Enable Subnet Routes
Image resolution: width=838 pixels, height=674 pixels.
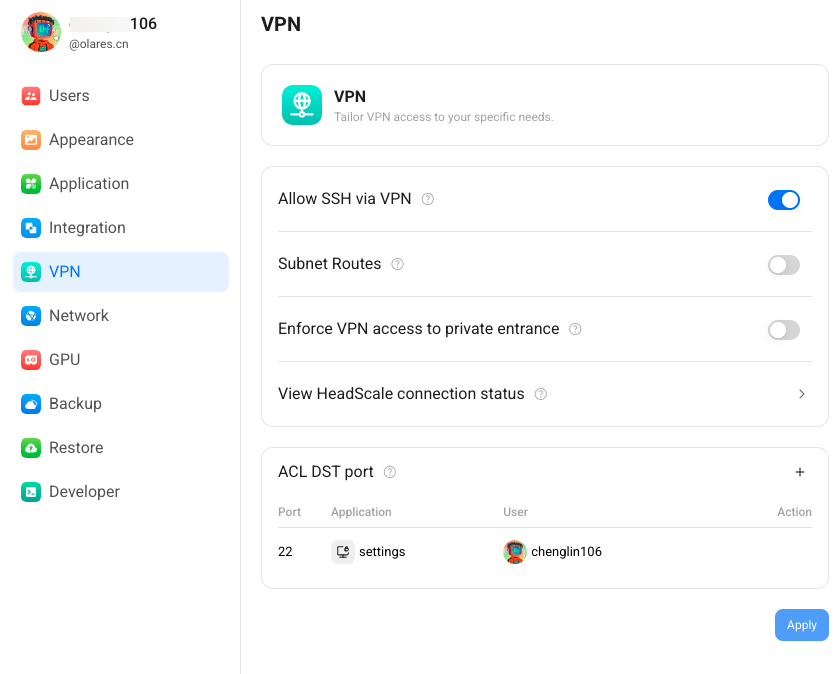click(x=784, y=265)
